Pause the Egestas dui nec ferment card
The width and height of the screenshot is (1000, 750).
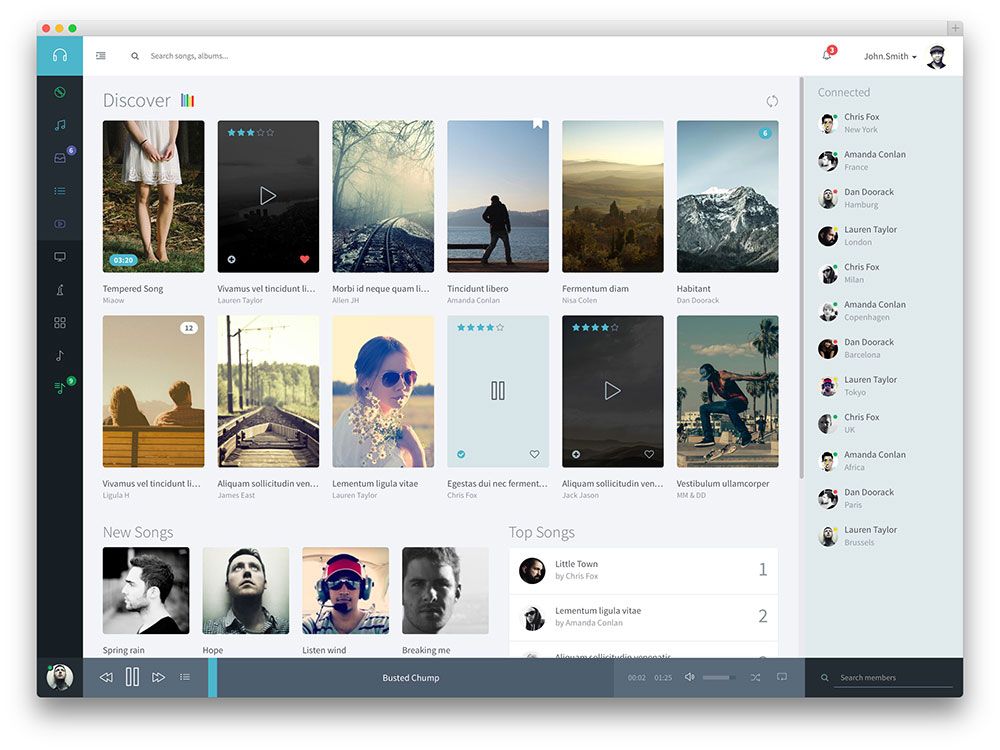(497, 390)
